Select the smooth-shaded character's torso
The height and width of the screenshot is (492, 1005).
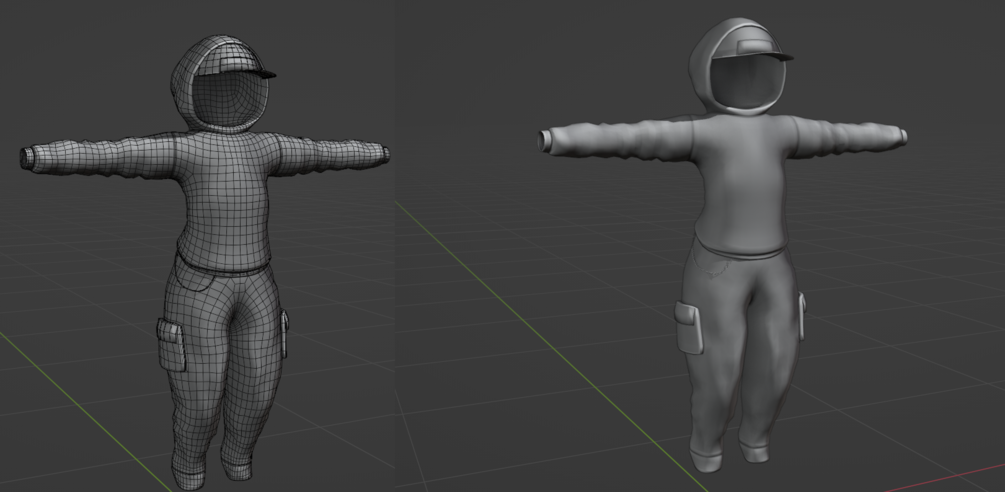743,184
